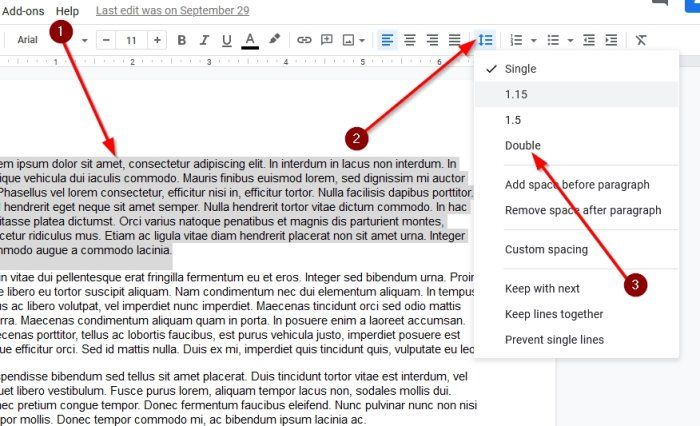The height and width of the screenshot is (426, 700).
Task: Open the text color picker
Action: tap(249, 40)
